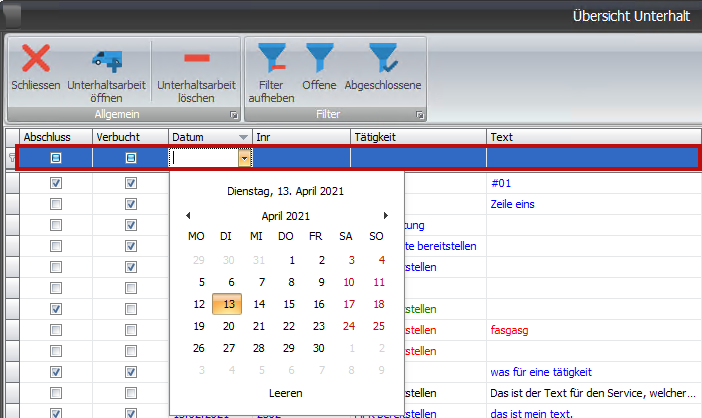Toggle Abschluss filter checkbox in filter row
Screen dimensions: 702x418
click(56, 158)
